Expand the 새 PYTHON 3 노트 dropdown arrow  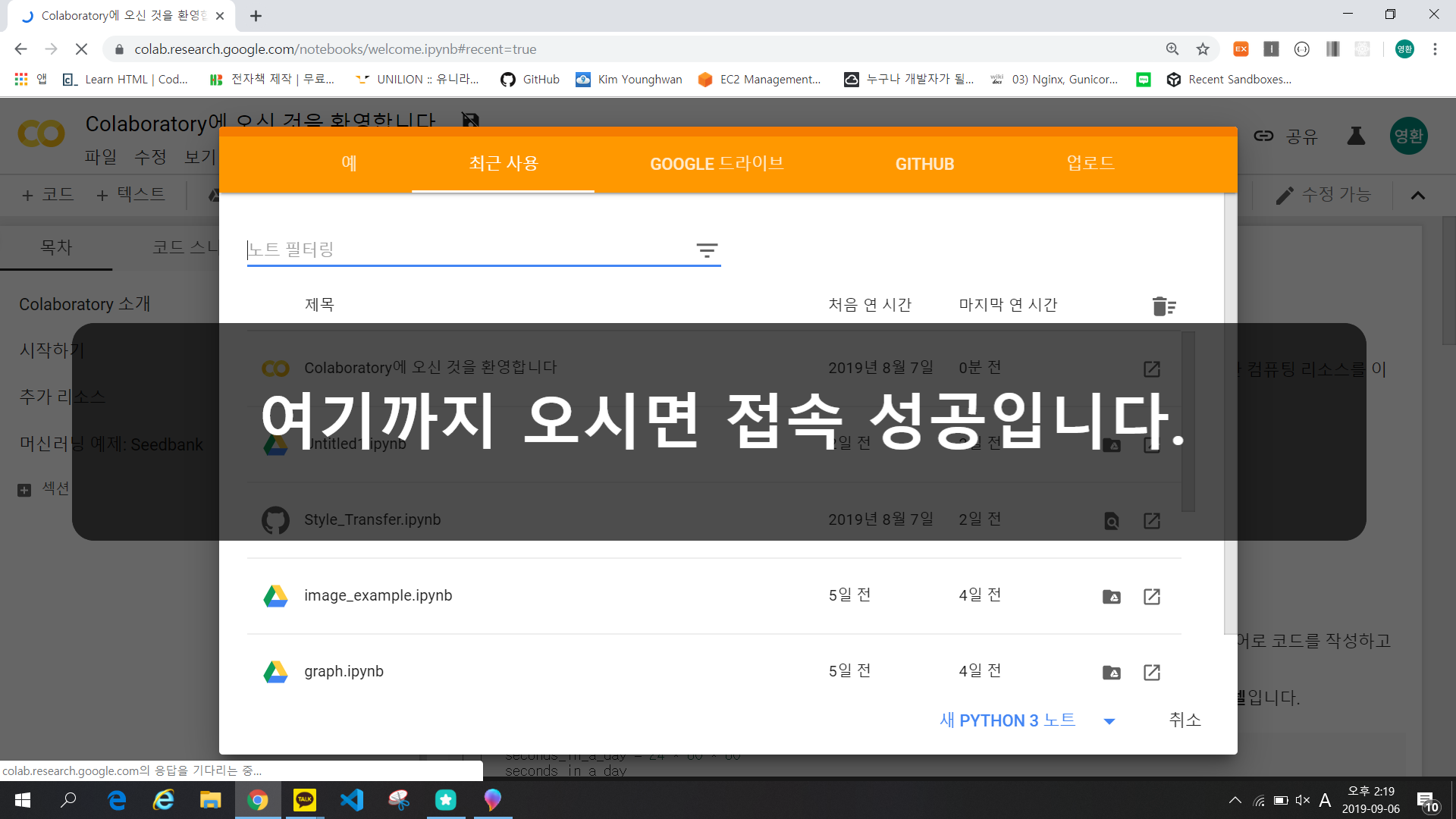tap(1109, 721)
